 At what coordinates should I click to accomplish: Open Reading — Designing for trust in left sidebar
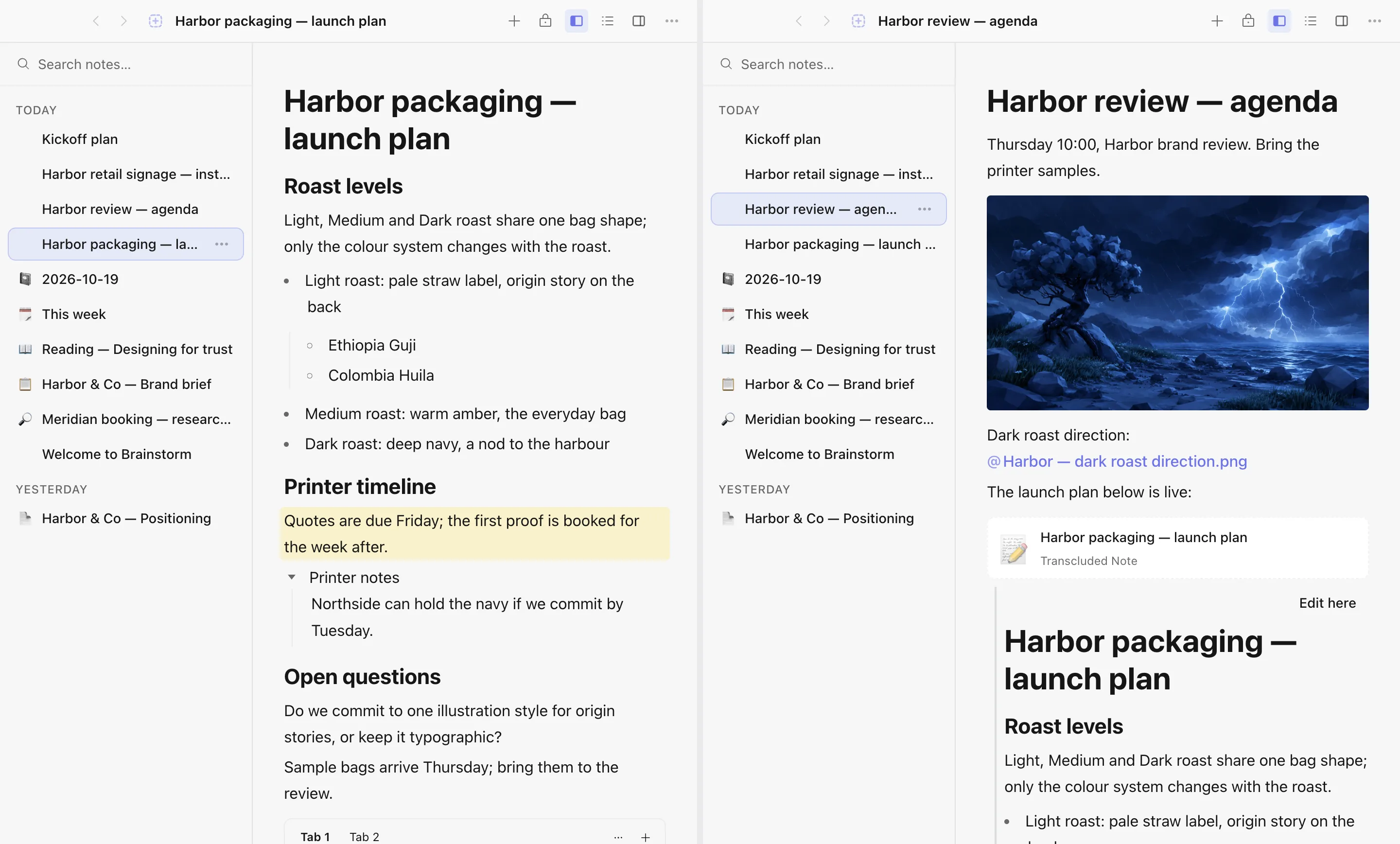point(125,349)
